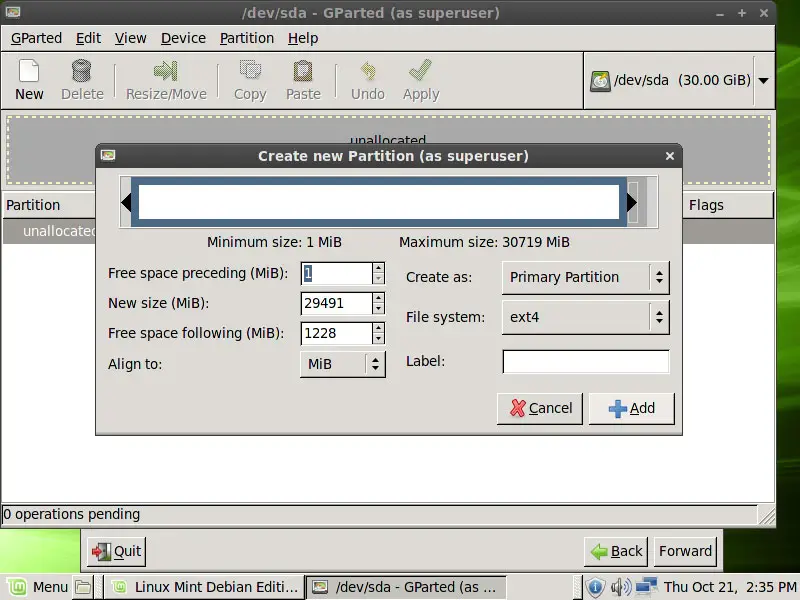Click the Label text field
This screenshot has height=600, width=800.
tap(586, 362)
